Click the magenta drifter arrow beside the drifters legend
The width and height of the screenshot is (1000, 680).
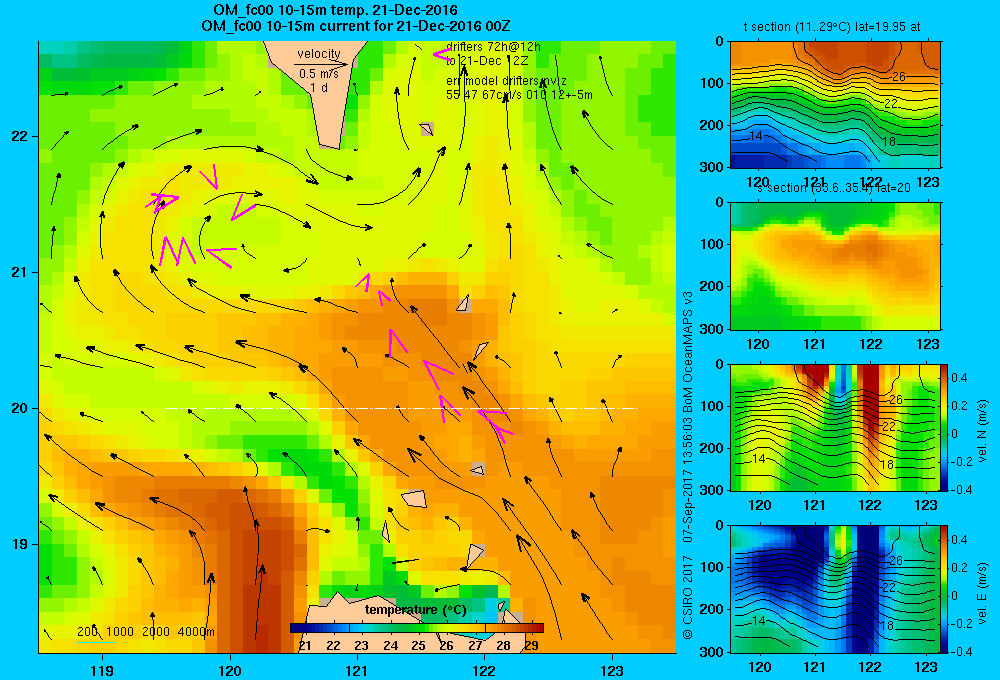(441, 54)
